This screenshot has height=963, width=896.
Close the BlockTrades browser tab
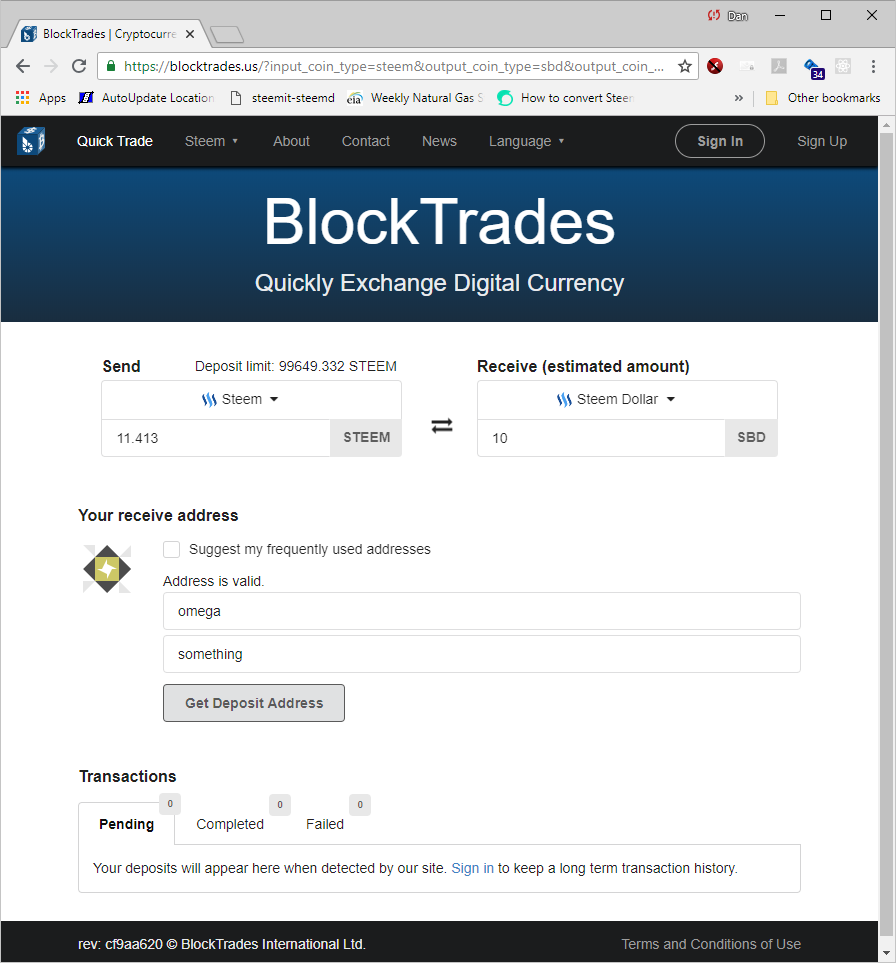190,34
